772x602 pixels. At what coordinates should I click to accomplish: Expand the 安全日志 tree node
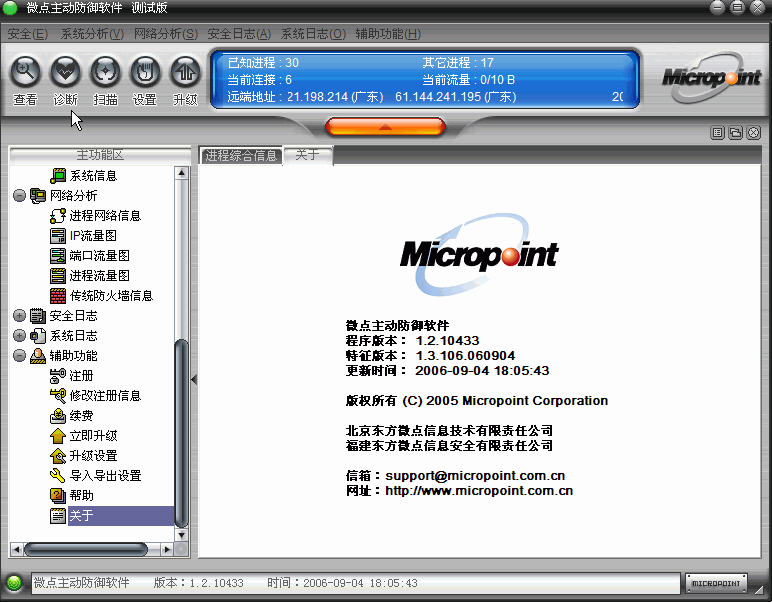(19, 316)
